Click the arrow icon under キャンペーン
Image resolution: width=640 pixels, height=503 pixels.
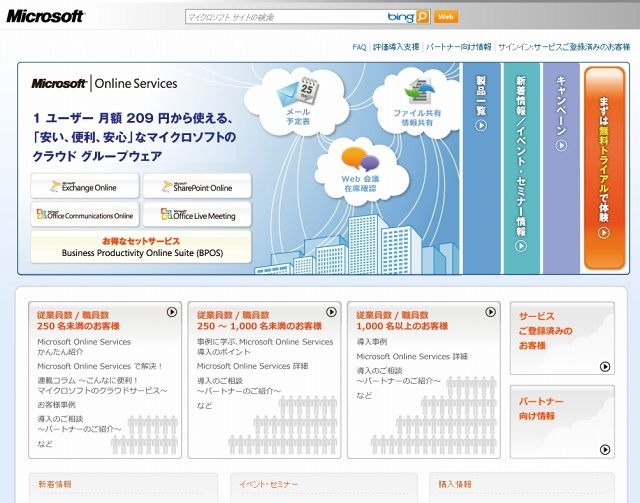pyautogui.click(x=561, y=145)
